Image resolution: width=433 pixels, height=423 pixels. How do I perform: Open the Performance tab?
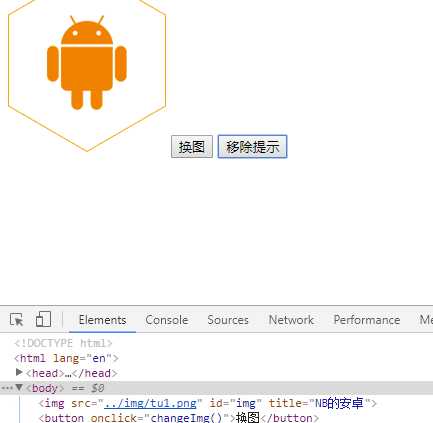(x=367, y=320)
